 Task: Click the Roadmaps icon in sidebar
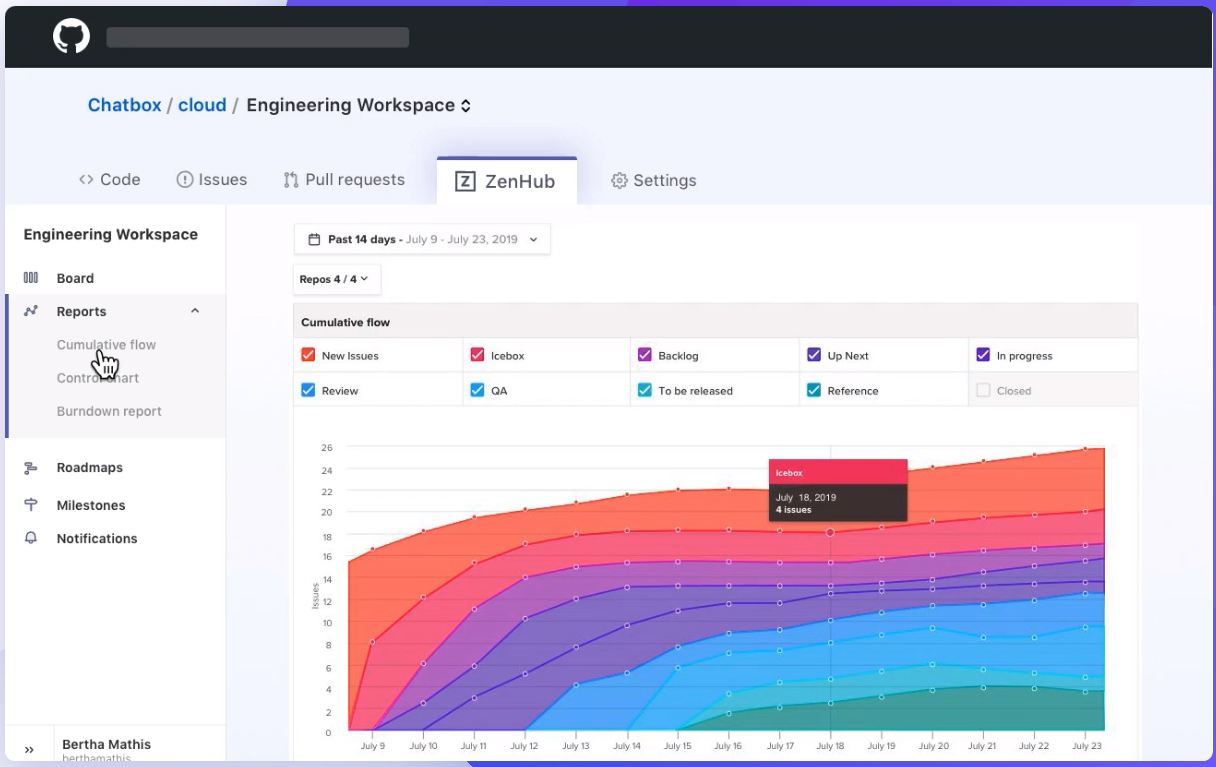31,467
